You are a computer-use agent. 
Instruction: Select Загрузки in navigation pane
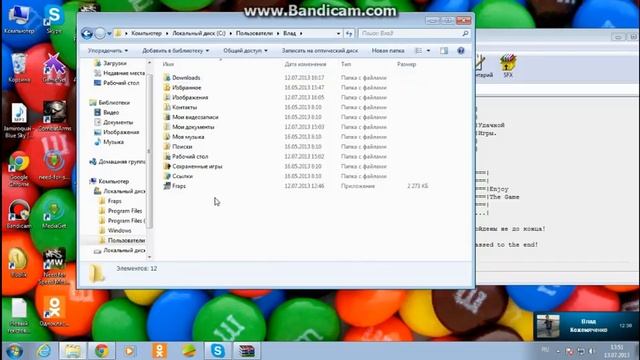click(x=111, y=63)
